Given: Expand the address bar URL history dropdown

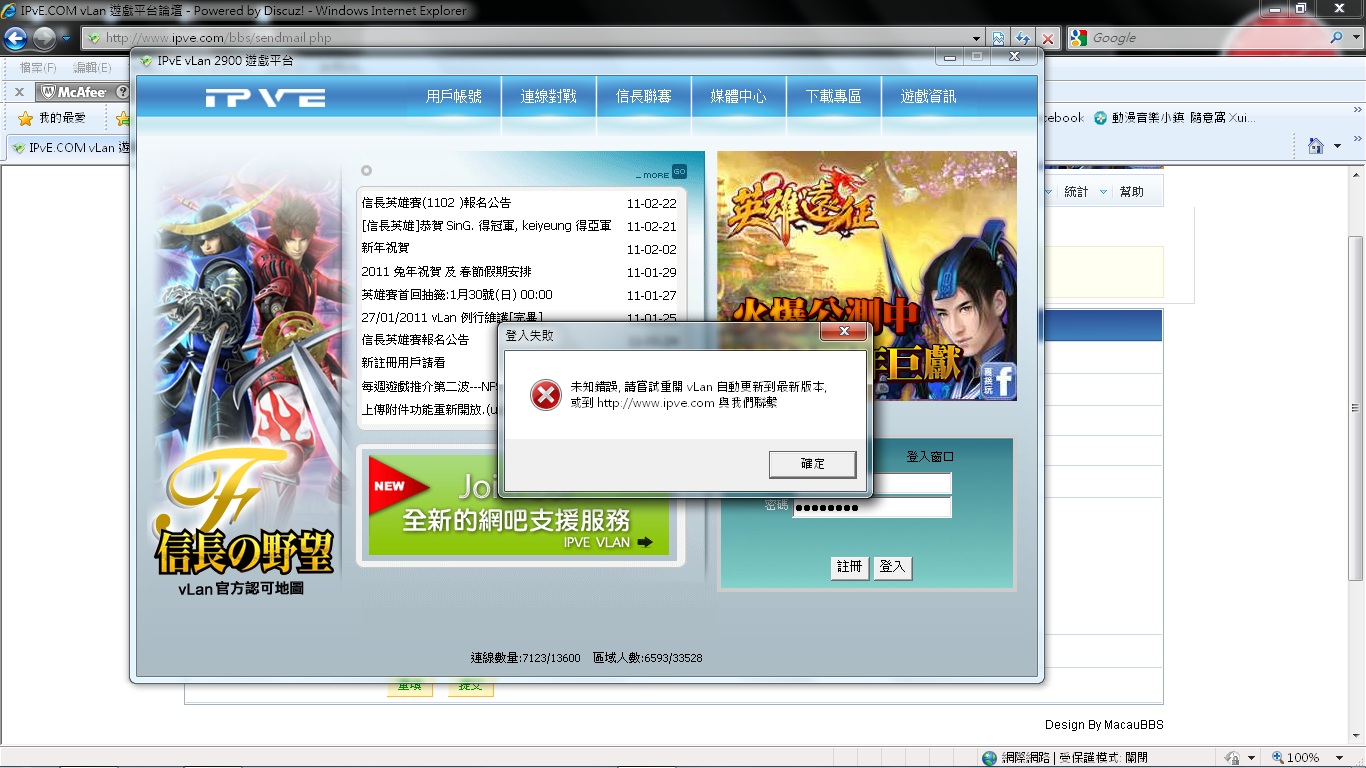Looking at the screenshot, I should click(x=976, y=38).
